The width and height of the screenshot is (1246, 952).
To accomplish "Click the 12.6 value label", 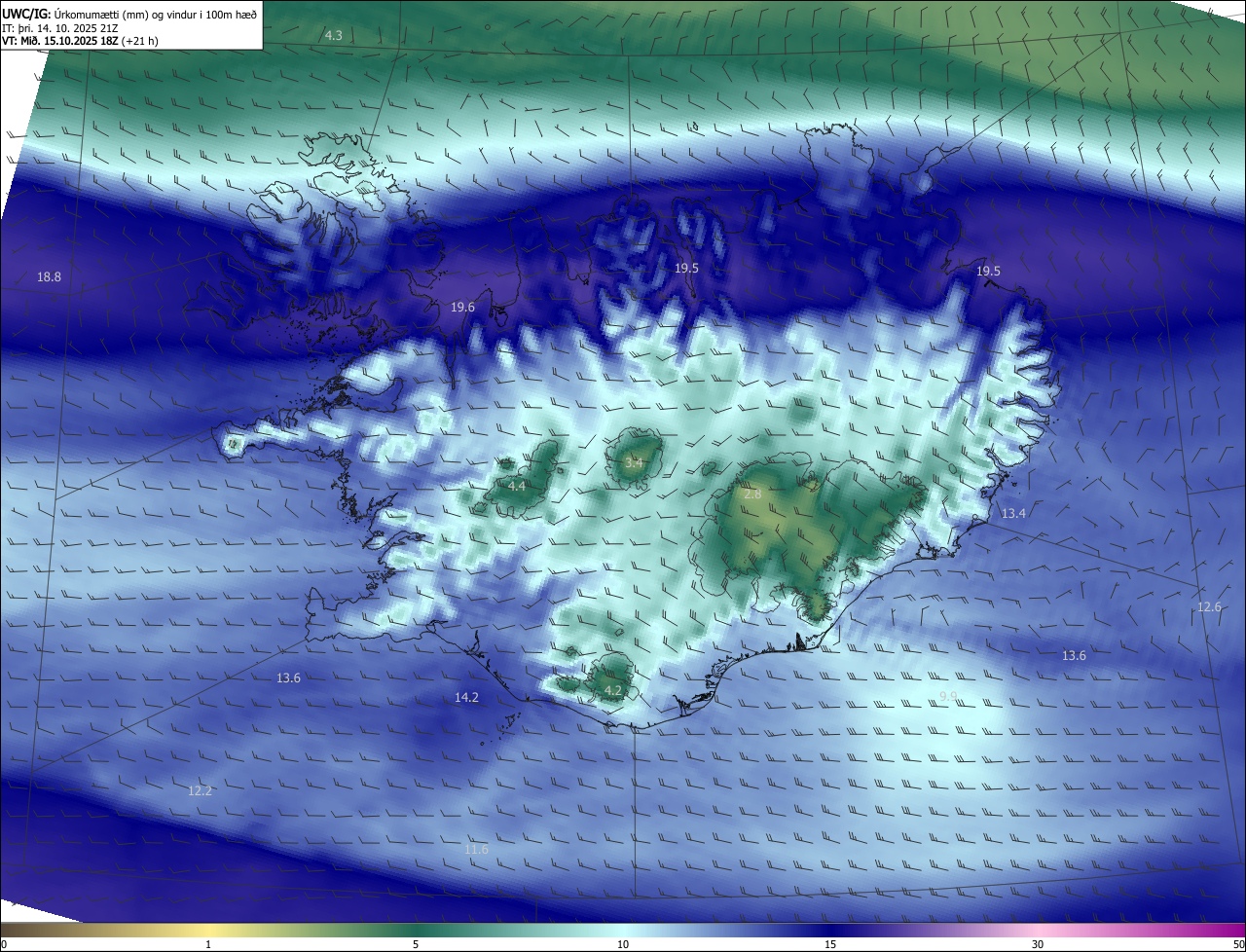I will tap(1208, 607).
